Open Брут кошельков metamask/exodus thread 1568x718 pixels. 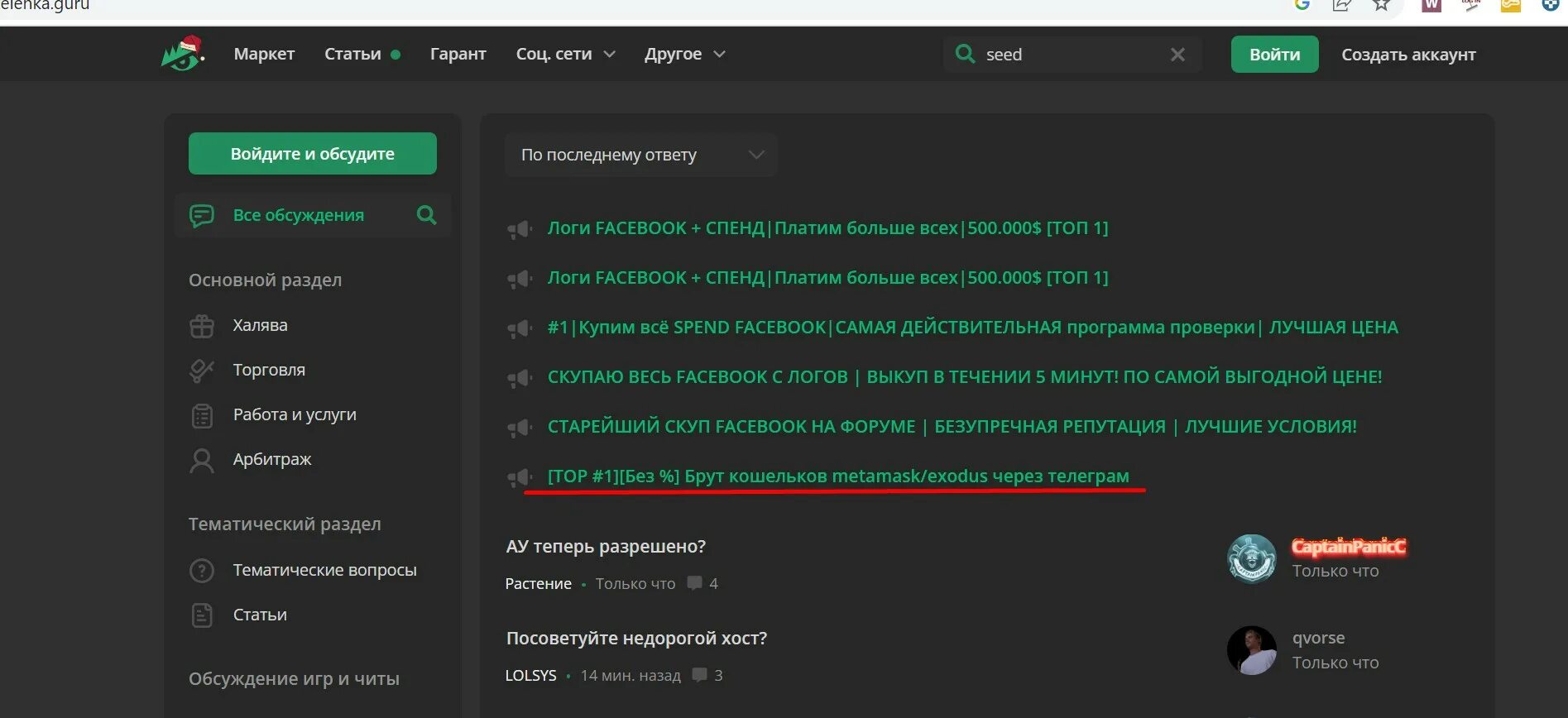point(838,476)
